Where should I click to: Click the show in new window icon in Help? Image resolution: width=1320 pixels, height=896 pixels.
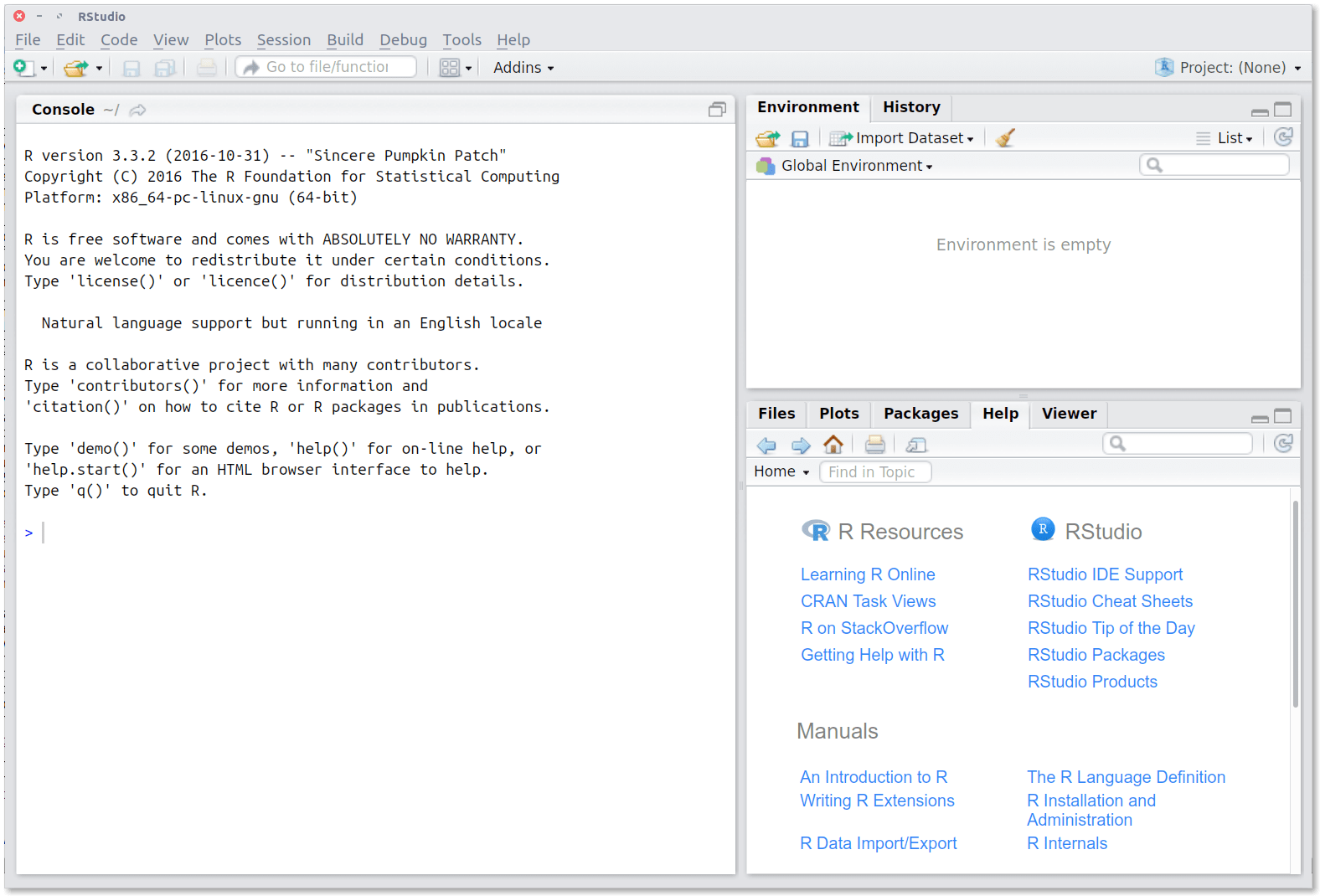(x=916, y=445)
